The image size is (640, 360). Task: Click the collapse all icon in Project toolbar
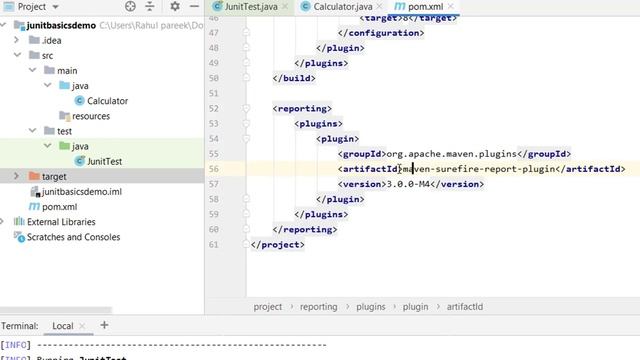pos(150,6)
